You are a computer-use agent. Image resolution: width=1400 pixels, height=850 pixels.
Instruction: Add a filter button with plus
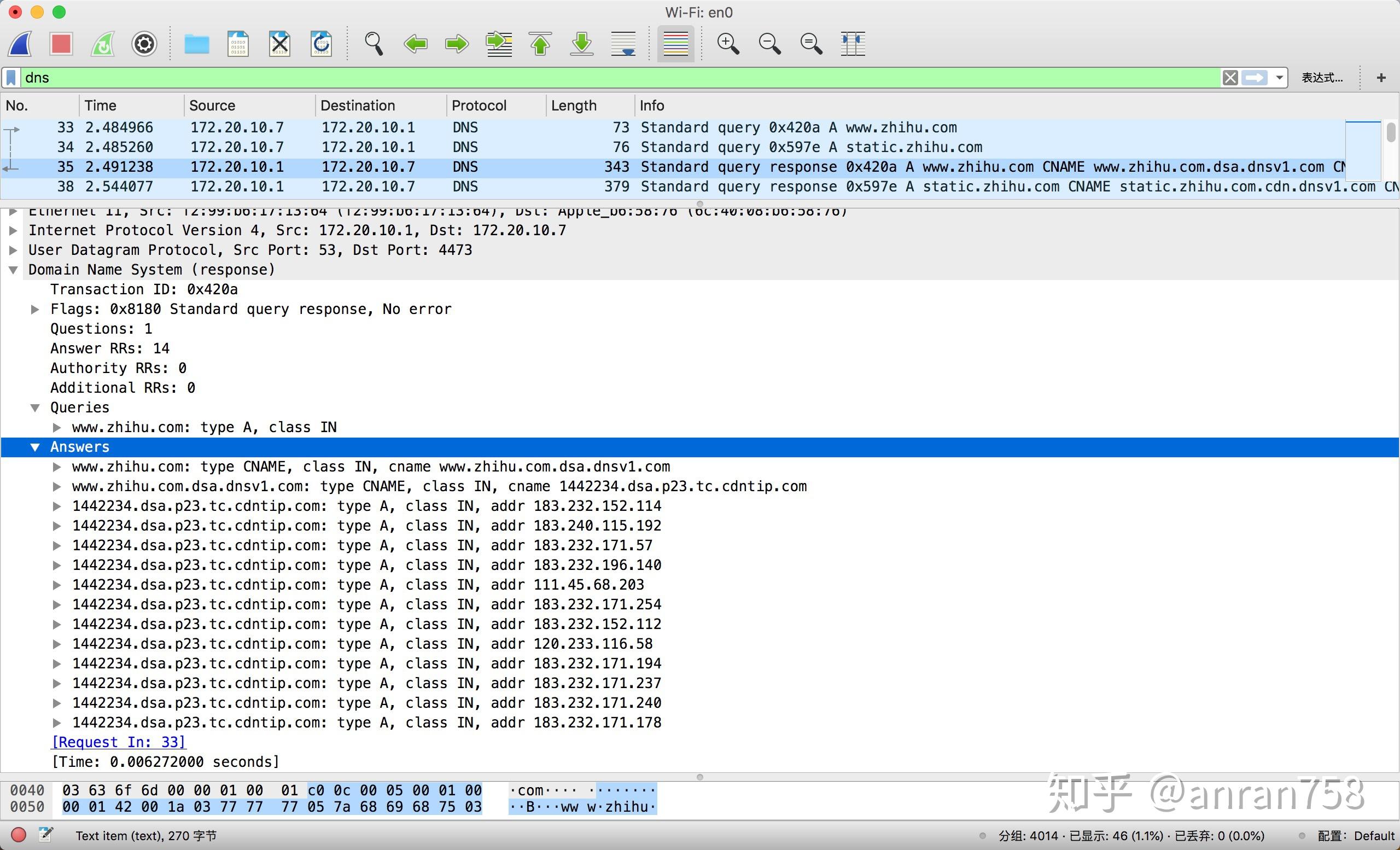click(1381, 78)
